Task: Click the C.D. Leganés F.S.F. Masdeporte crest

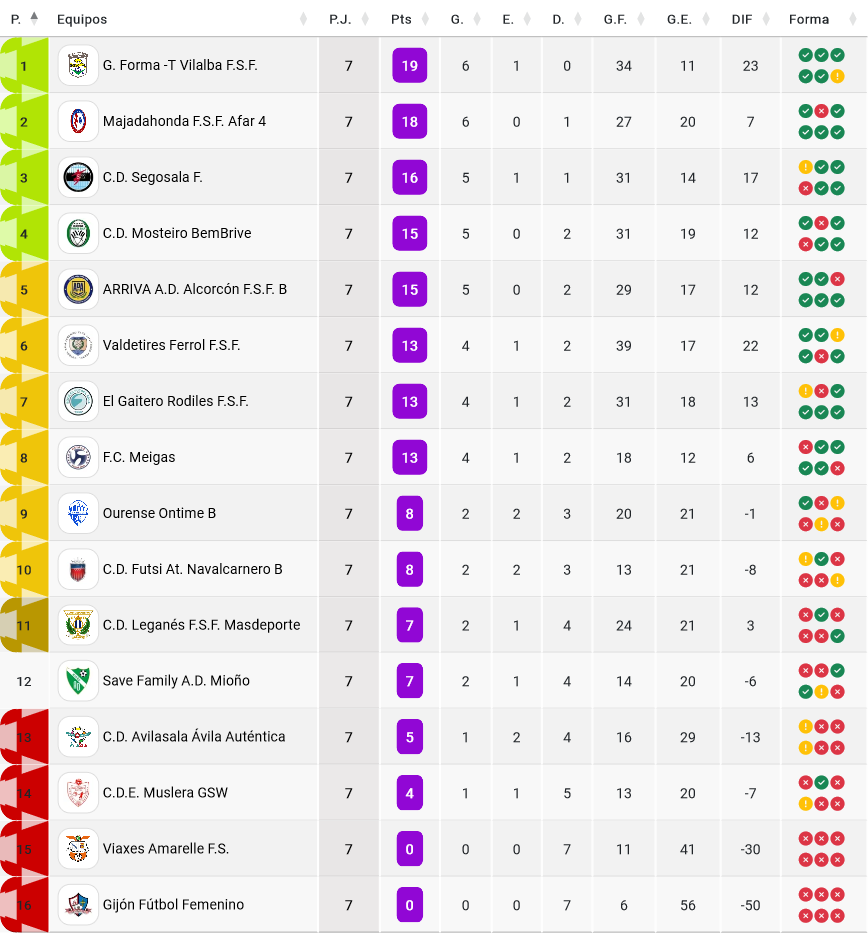Action: (78, 625)
